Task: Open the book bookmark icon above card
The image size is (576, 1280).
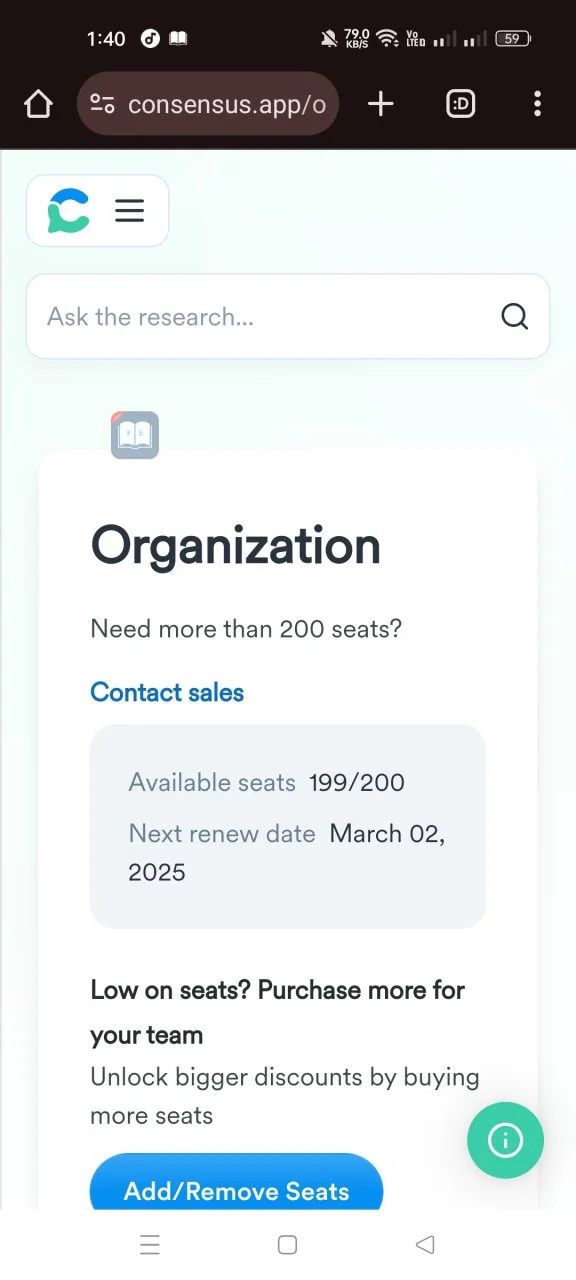Action: pyautogui.click(x=135, y=435)
